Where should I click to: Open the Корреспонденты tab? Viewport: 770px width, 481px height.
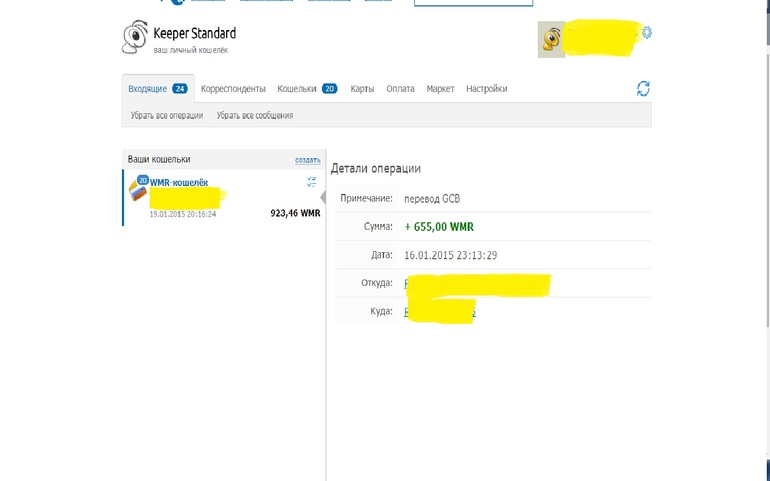(233, 89)
